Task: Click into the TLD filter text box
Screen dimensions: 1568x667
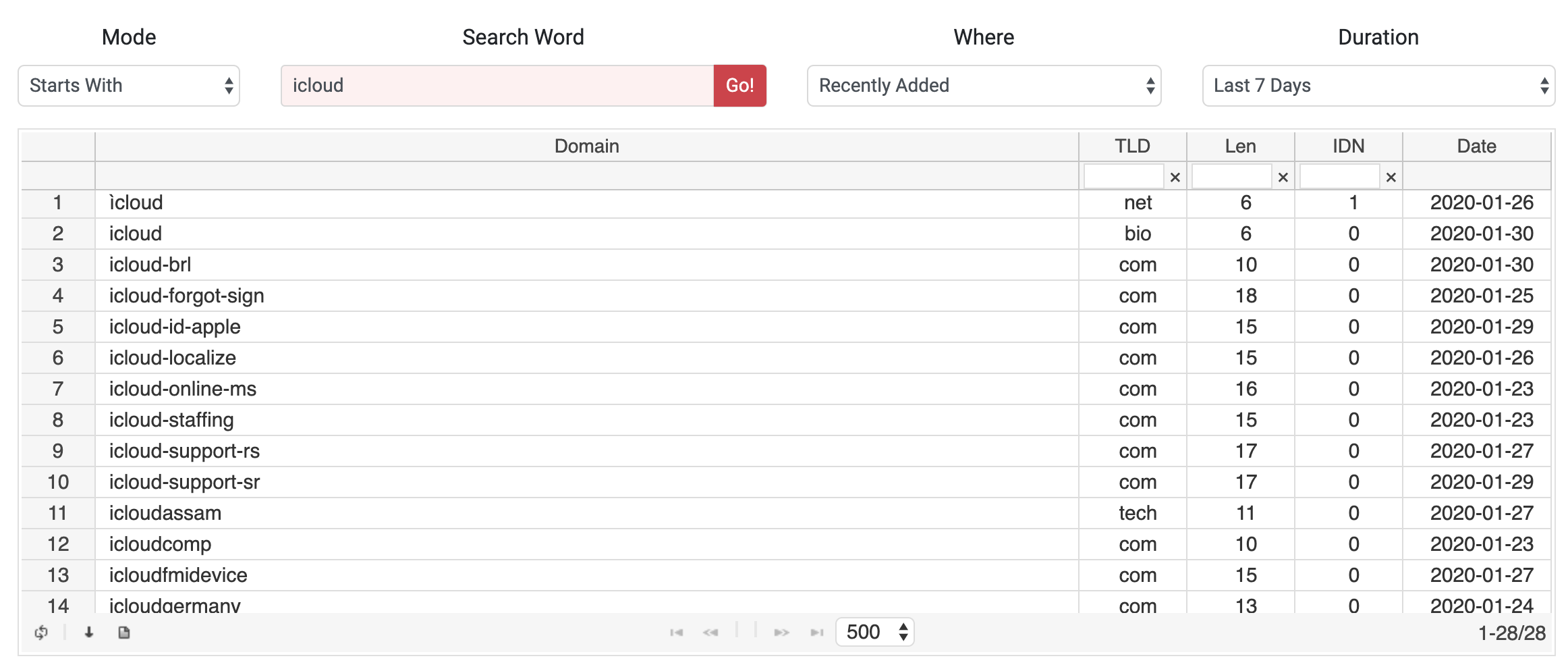Action: point(1123,177)
